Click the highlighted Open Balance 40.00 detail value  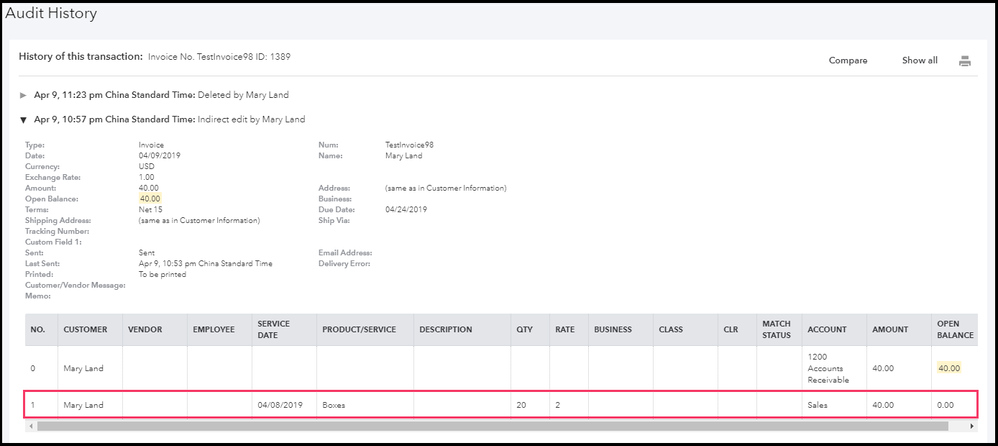pyautogui.click(x=149, y=199)
